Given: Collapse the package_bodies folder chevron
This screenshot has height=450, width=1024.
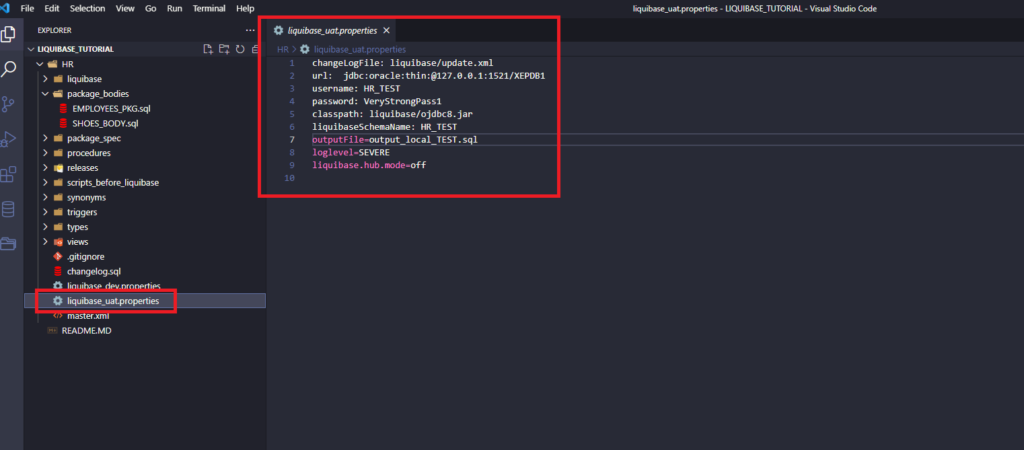Looking at the screenshot, I should (x=45, y=93).
